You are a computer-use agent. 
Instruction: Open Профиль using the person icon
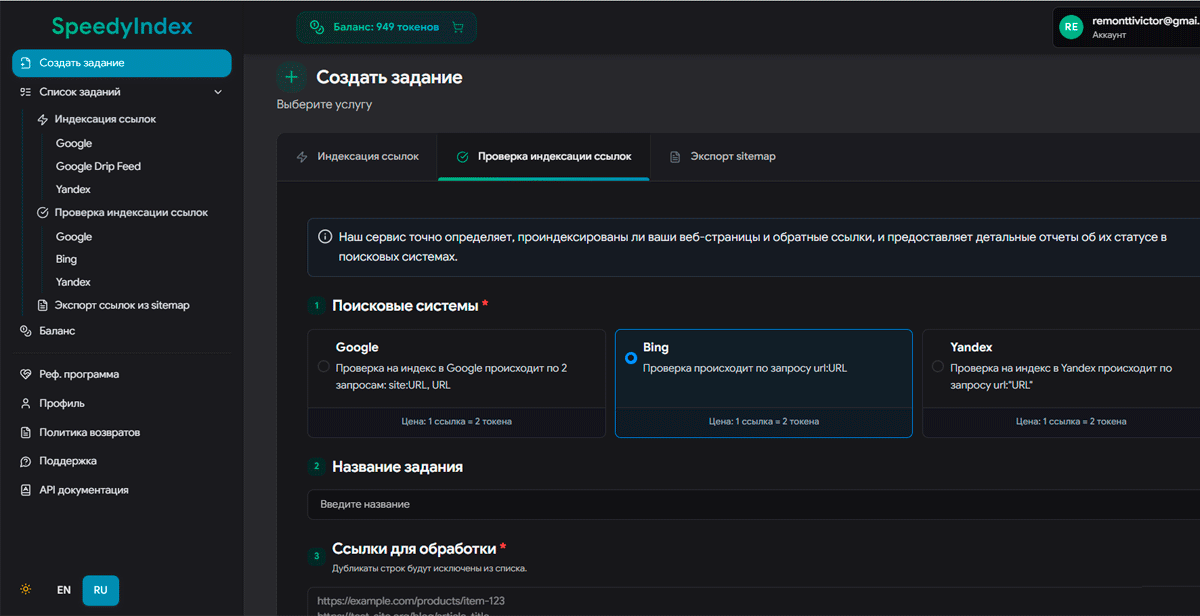24,402
